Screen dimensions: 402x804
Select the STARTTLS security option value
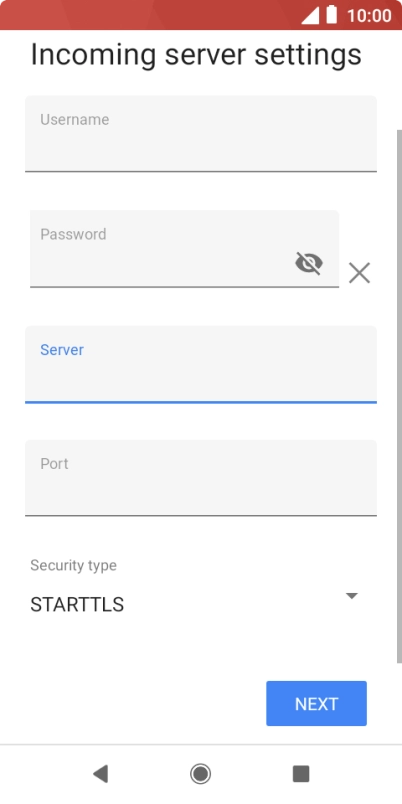(77, 605)
